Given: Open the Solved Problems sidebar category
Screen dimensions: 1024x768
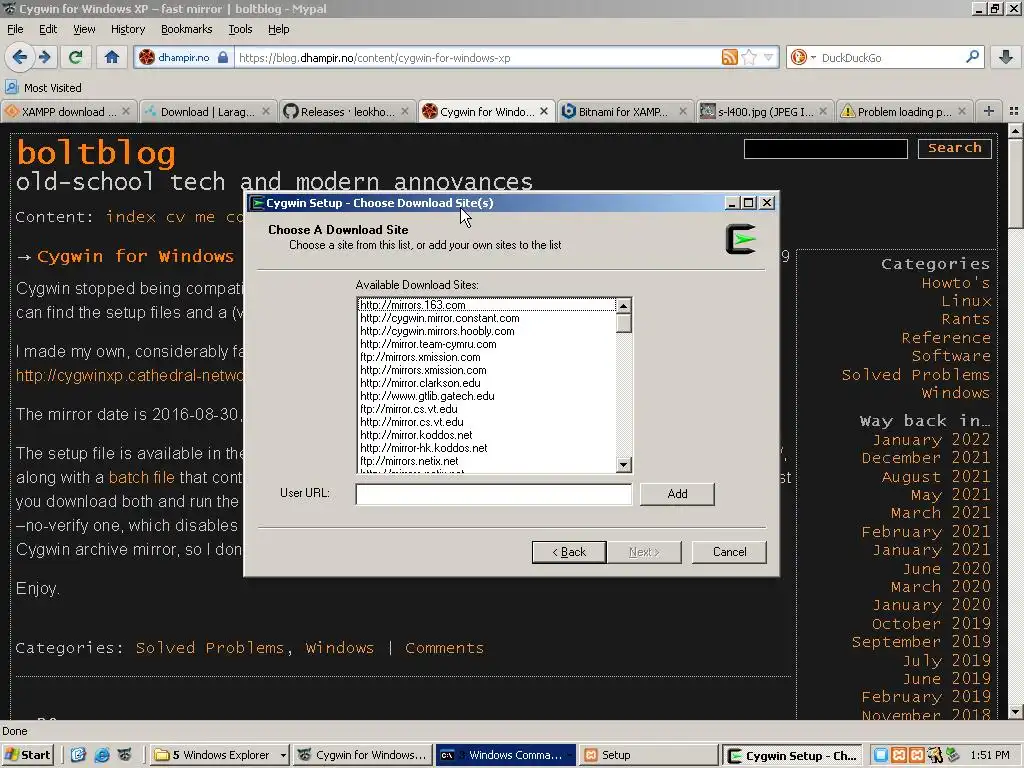Looking at the screenshot, I should tap(916, 374).
